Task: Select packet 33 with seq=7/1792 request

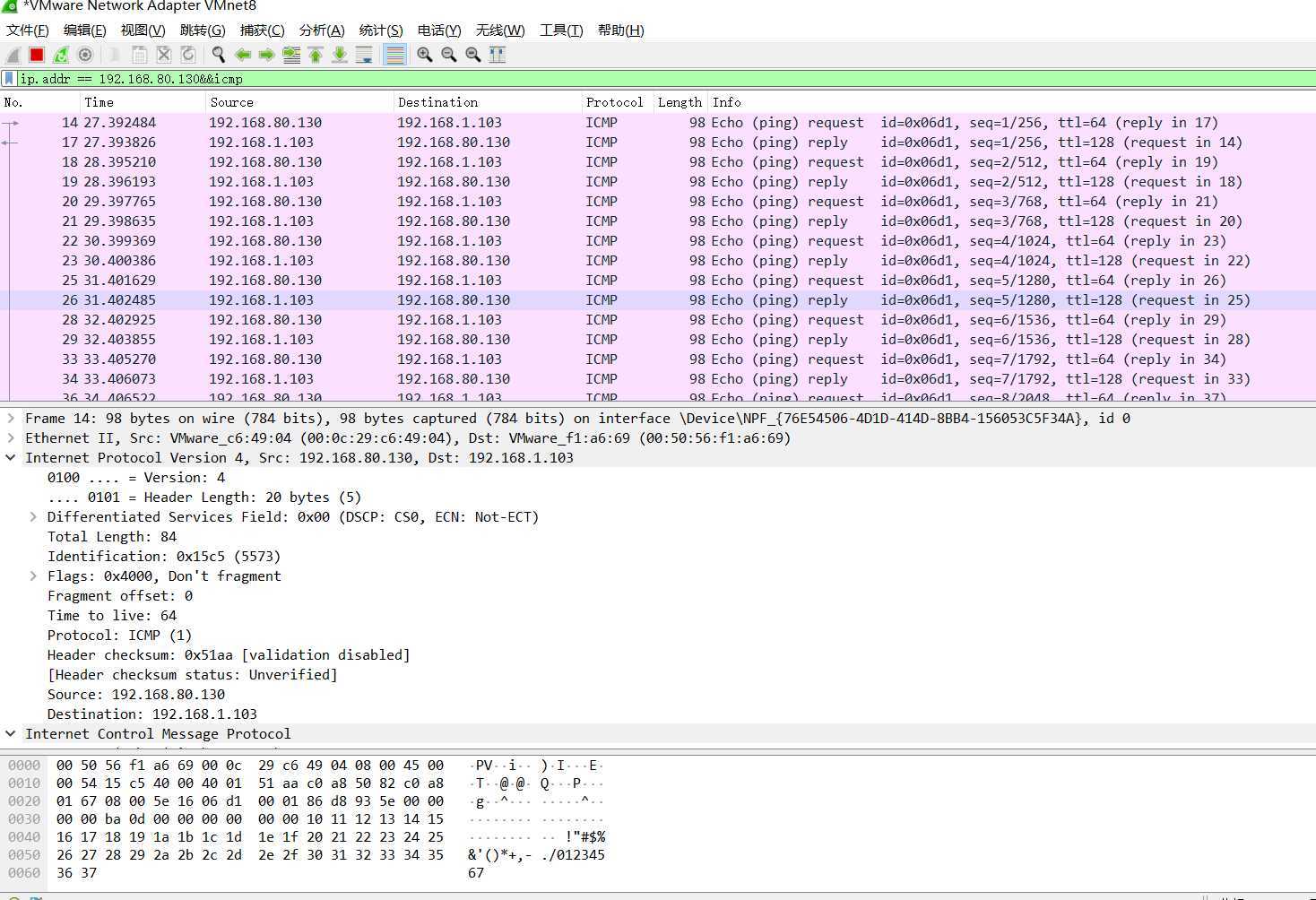Action: (658, 359)
